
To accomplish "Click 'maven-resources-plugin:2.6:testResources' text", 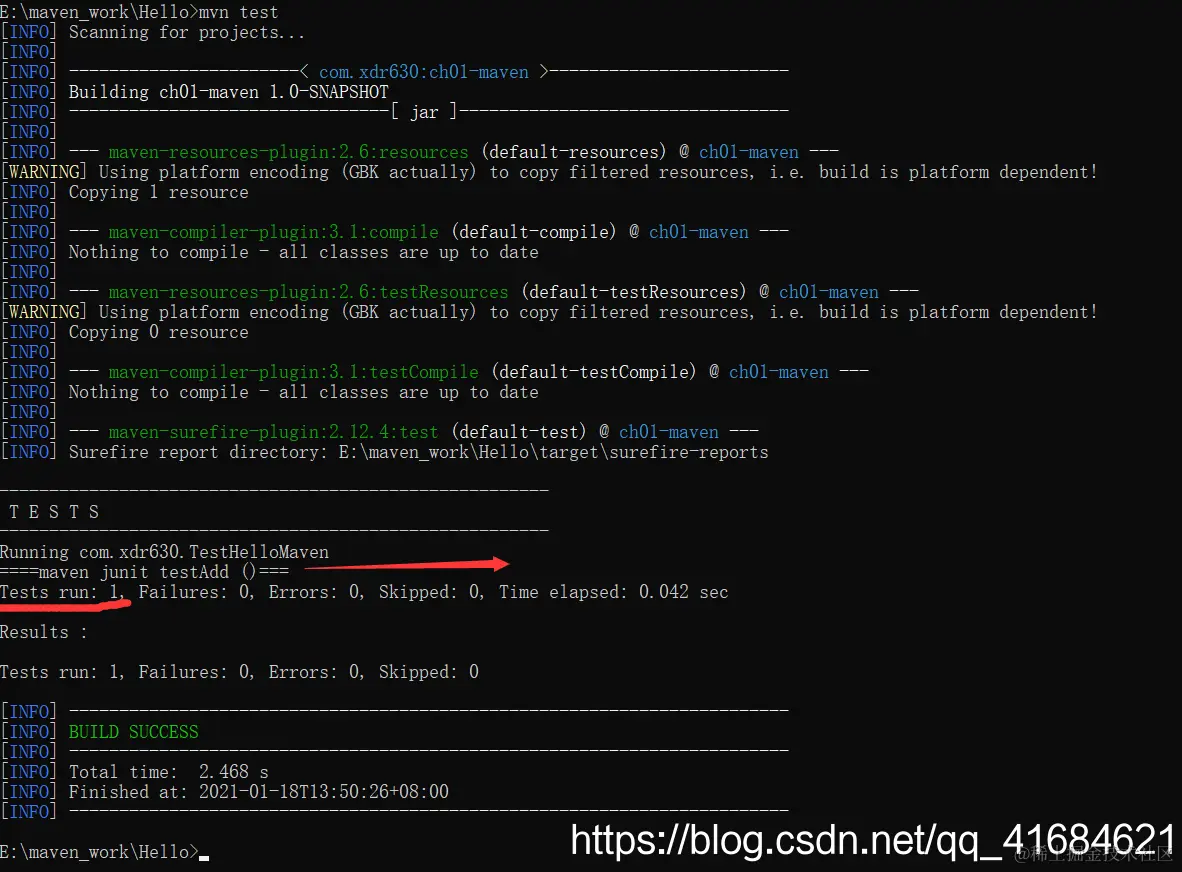I will [x=308, y=292].
